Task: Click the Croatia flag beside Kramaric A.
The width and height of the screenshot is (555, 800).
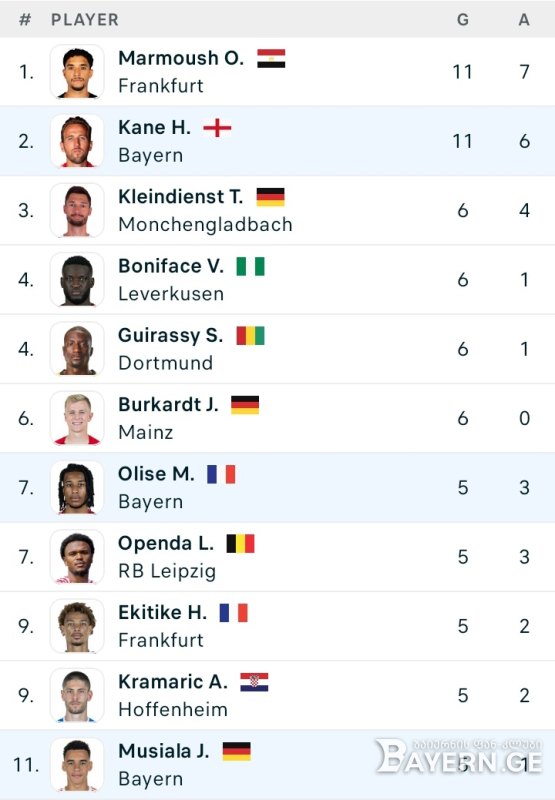Action: (254, 682)
